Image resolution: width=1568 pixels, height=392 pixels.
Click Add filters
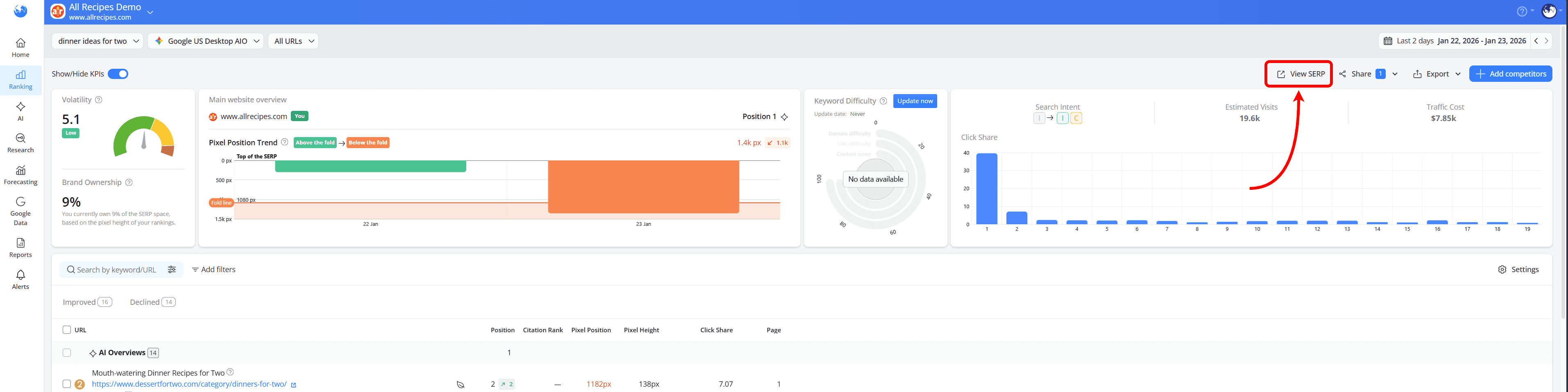pos(214,269)
